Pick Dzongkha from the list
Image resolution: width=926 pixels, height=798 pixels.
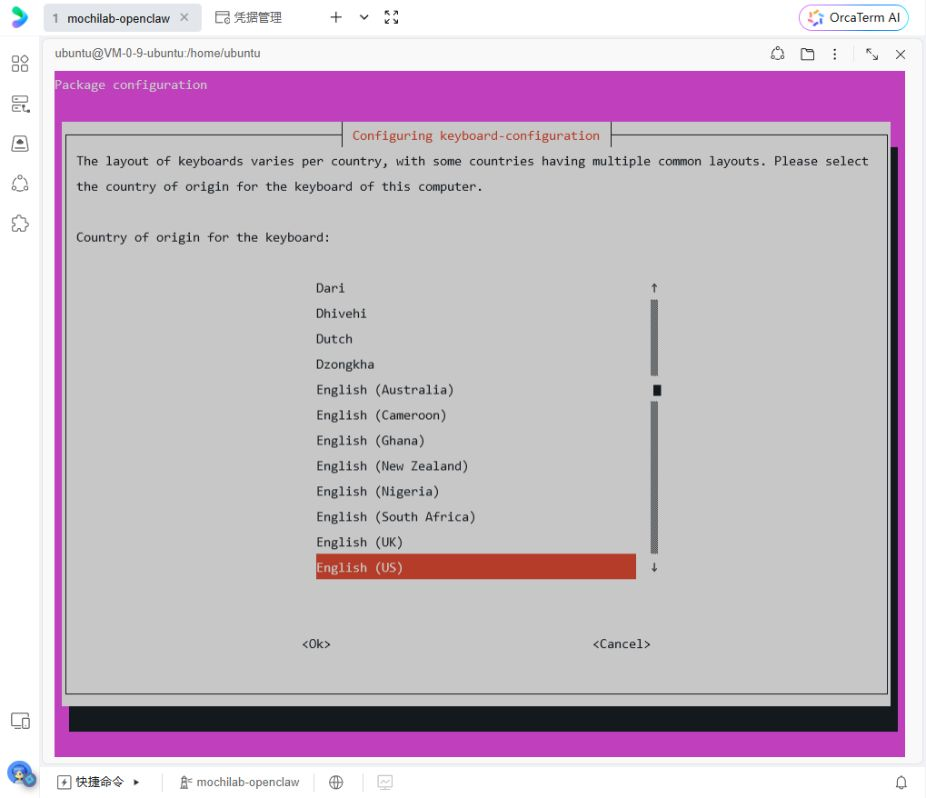[x=475, y=364]
